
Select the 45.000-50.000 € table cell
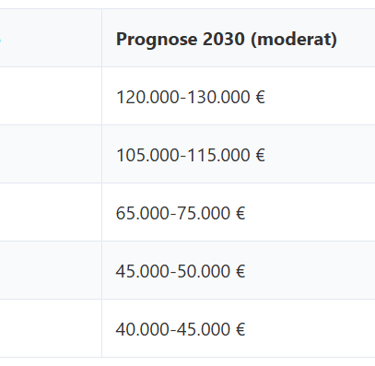pos(238,270)
